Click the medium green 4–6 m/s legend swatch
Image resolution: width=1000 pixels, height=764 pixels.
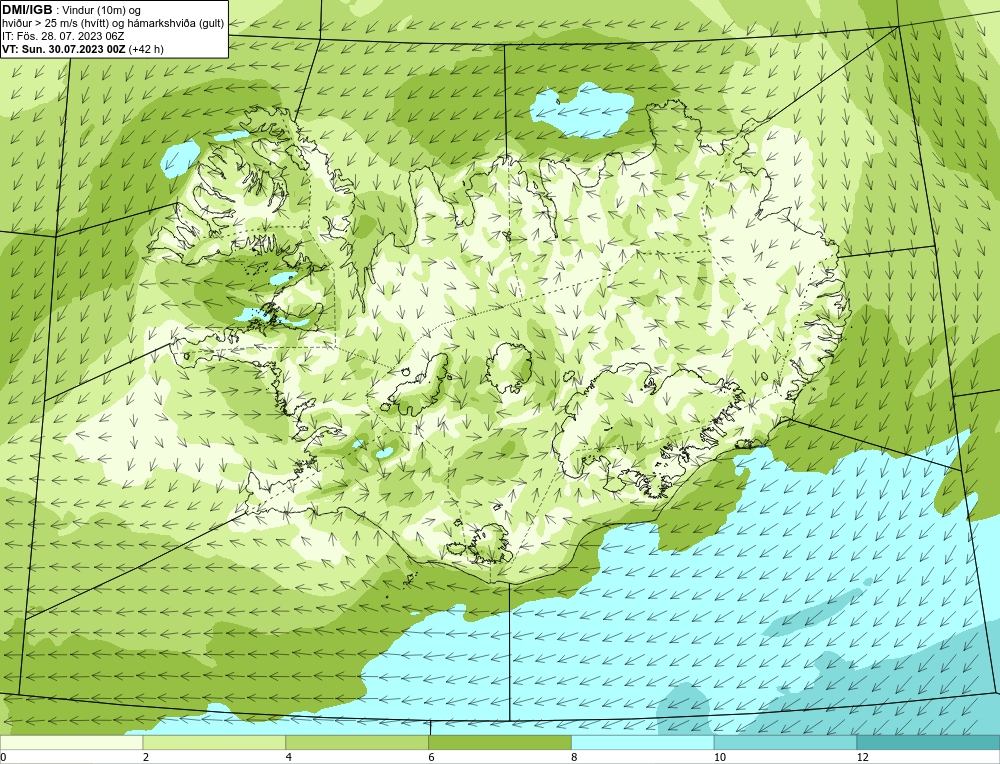point(357,742)
